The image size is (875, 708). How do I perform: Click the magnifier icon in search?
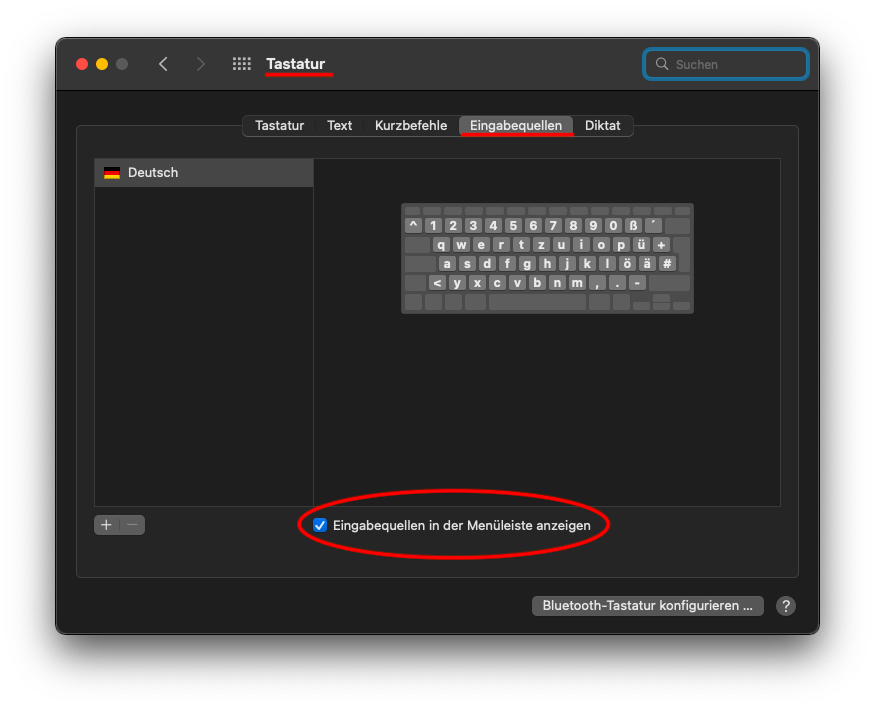click(662, 64)
